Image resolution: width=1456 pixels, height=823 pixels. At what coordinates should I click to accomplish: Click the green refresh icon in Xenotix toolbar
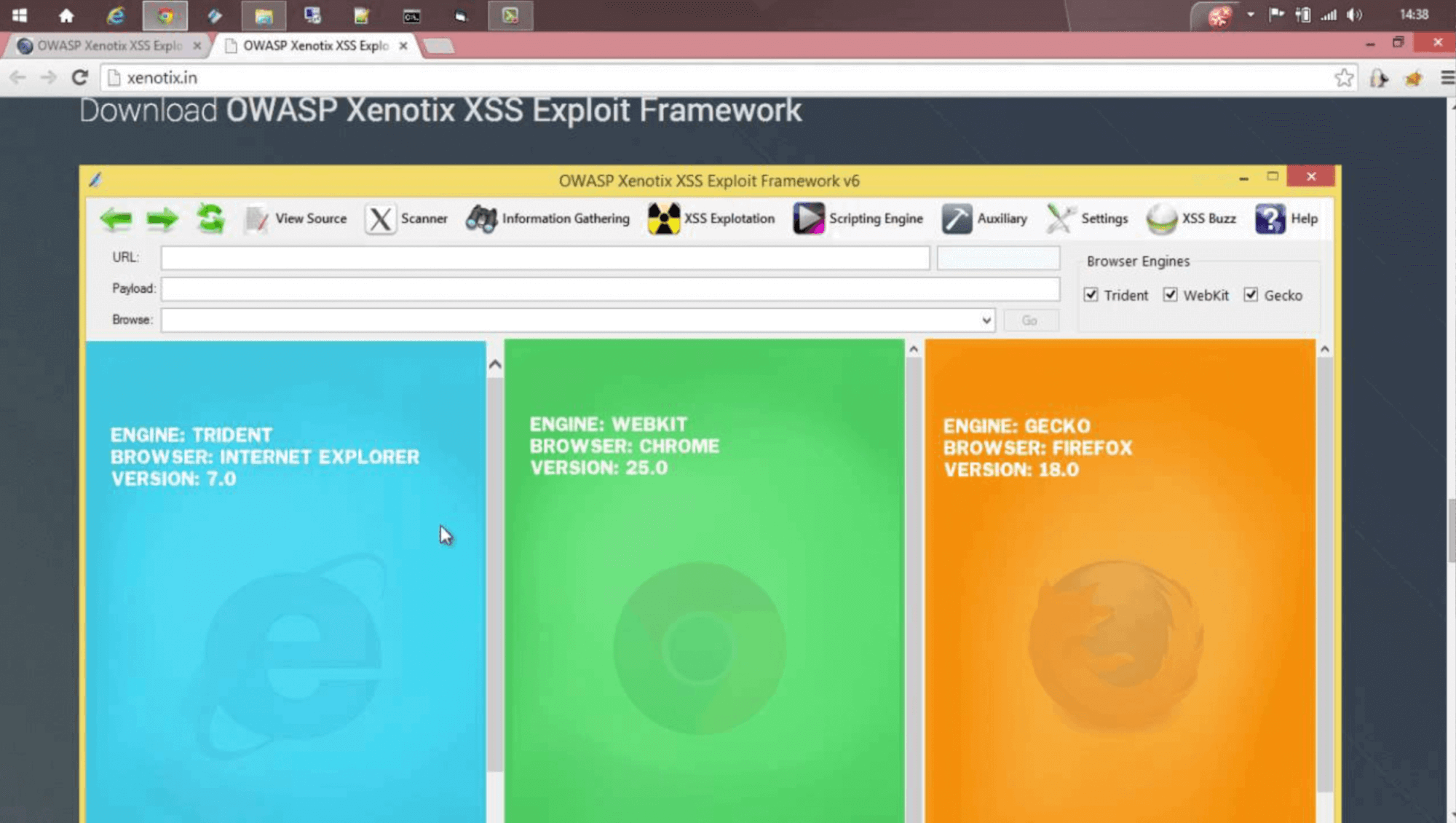click(210, 218)
